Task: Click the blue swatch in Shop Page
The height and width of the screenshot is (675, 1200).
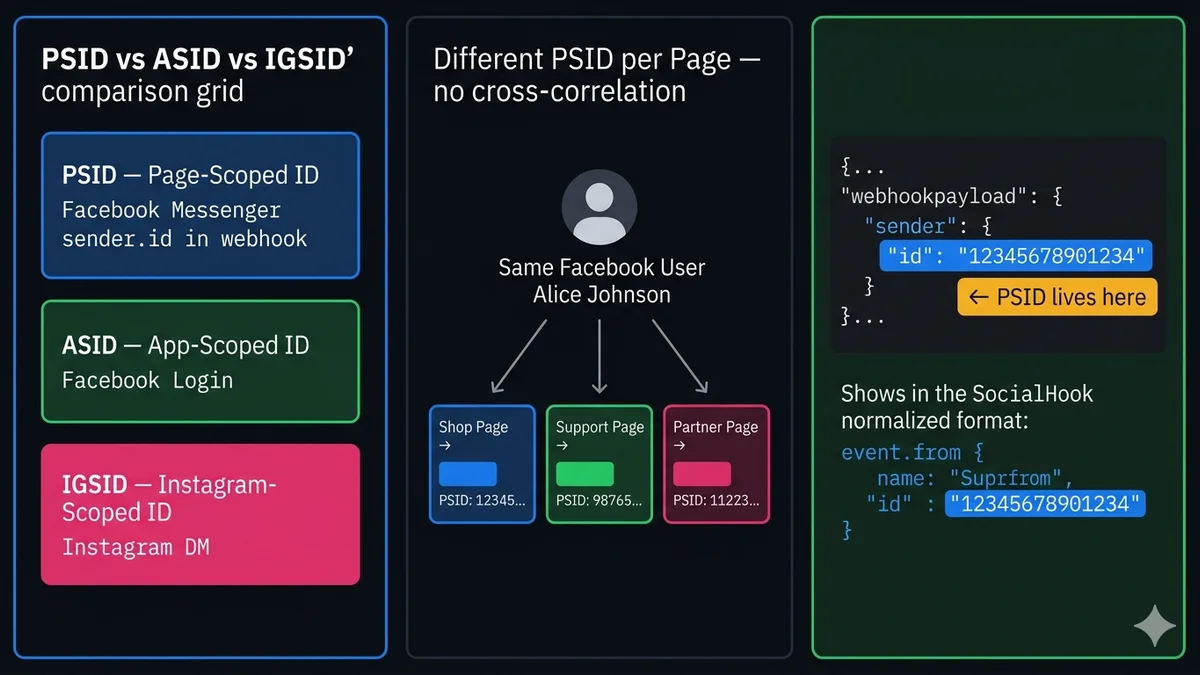Action: tap(467, 474)
